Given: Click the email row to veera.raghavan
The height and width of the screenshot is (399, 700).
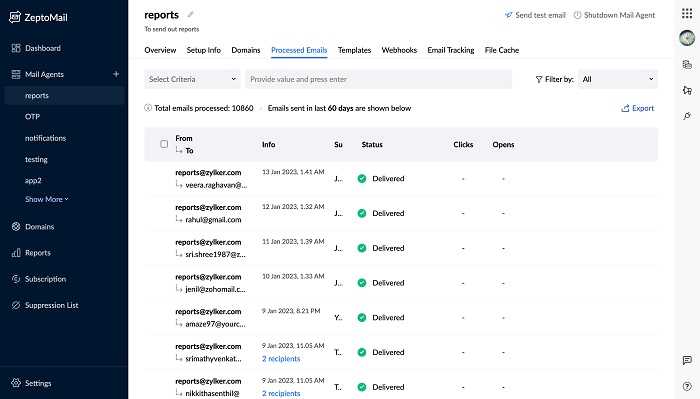Looking at the screenshot, I should click(401, 179).
